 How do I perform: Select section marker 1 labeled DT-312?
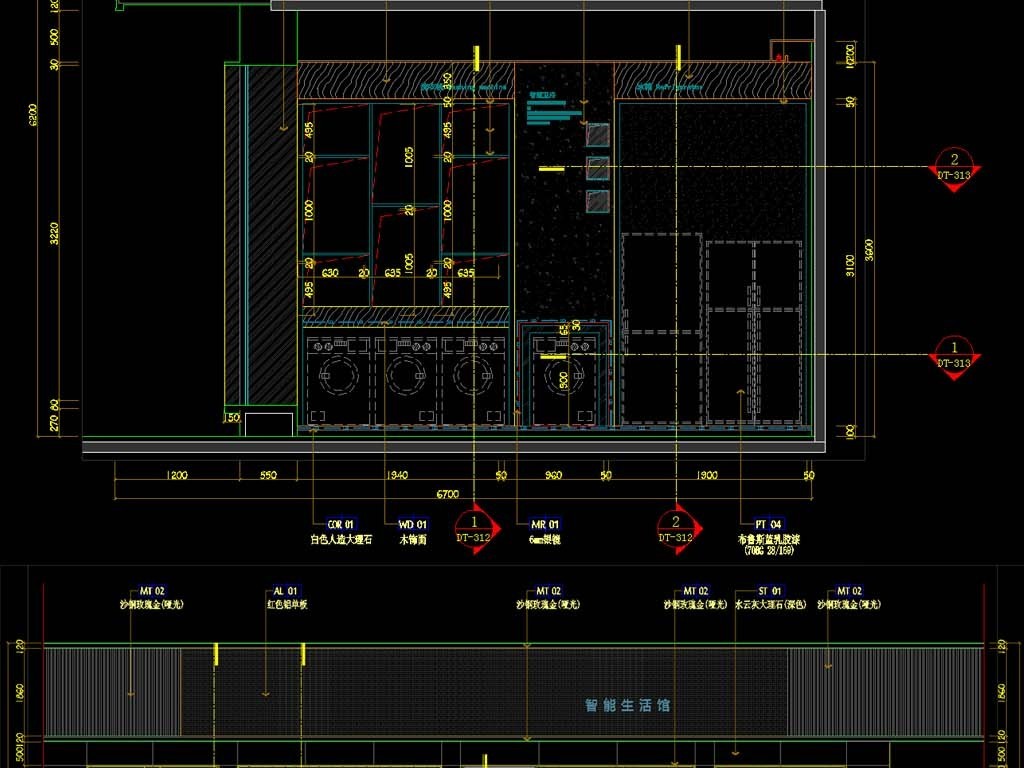coord(474,528)
